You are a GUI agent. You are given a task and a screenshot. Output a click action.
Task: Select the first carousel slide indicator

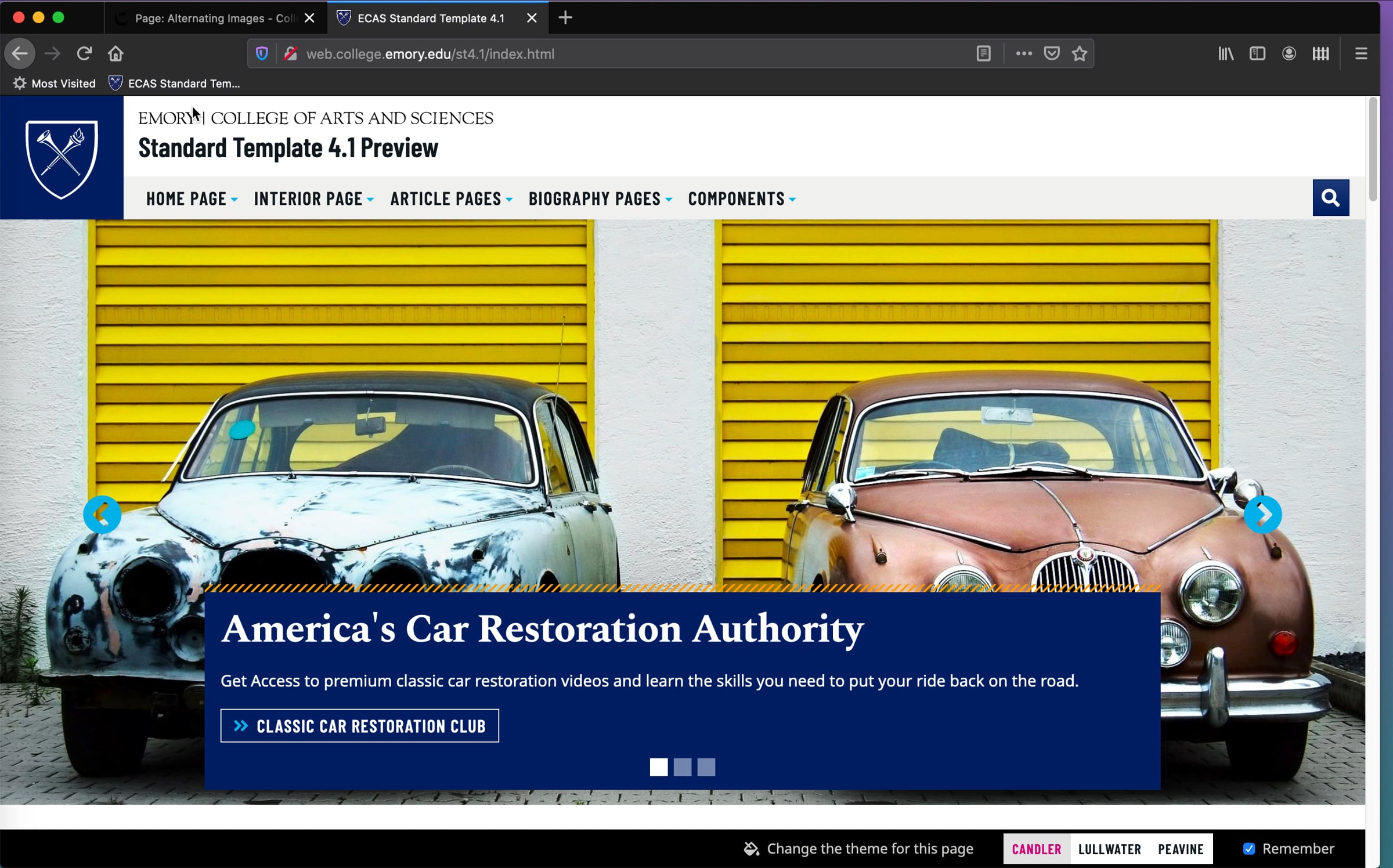[659, 767]
